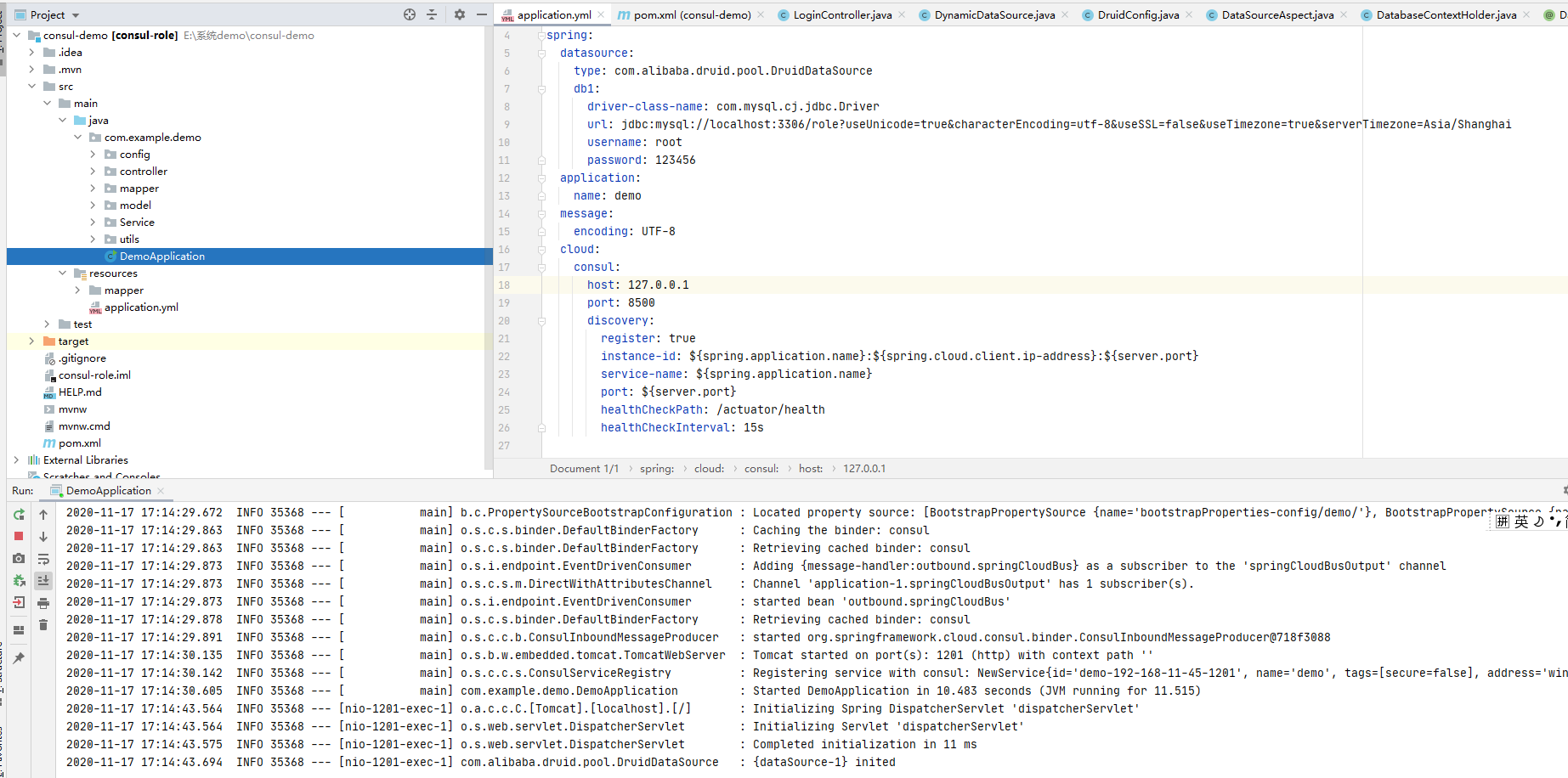Collapse the main folder

[x=48, y=104]
